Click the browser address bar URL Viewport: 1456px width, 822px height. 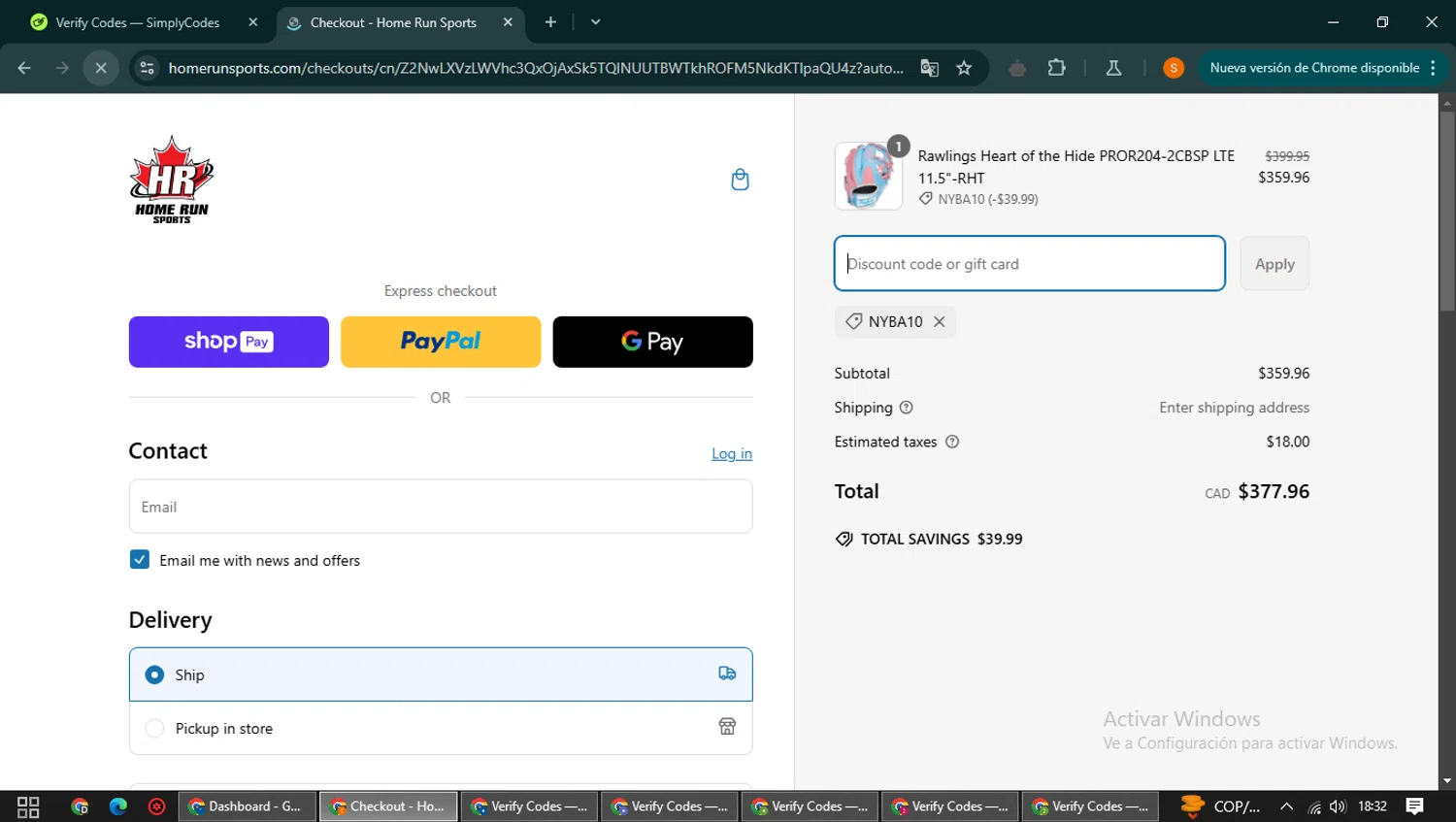pyautogui.click(x=536, y=68)
